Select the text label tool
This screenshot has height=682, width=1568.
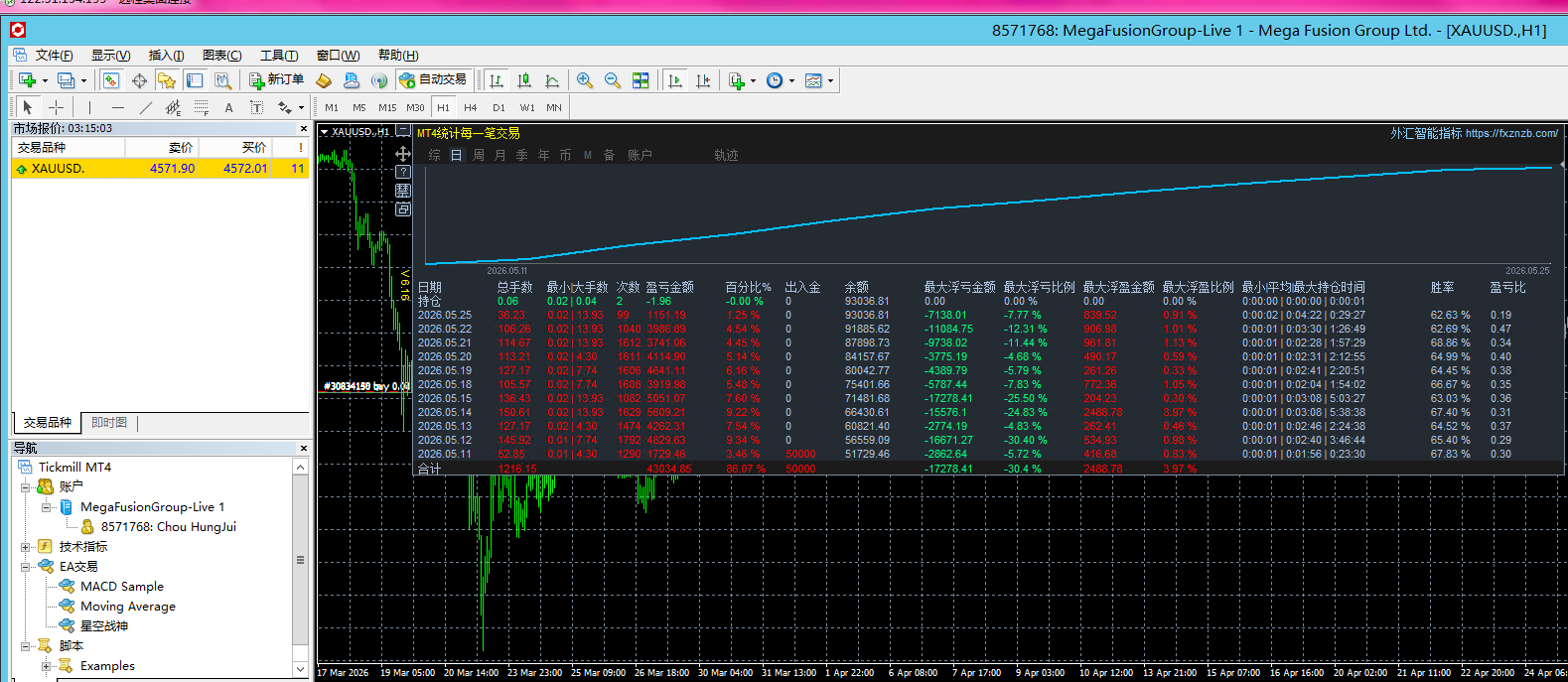click(x=256, y=107)
